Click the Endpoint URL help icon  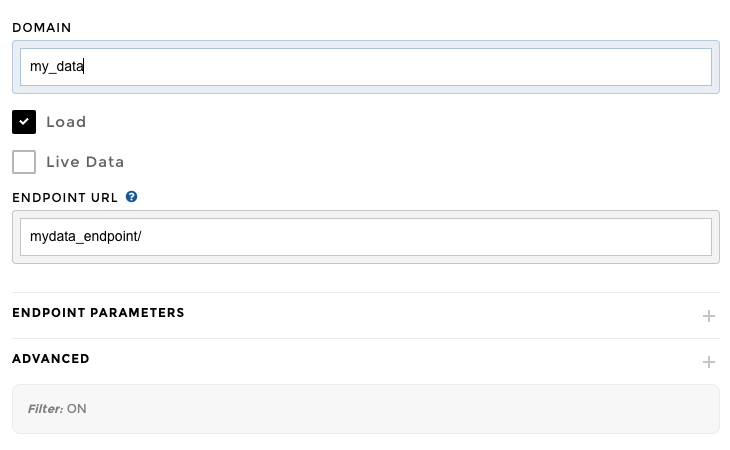131,197
